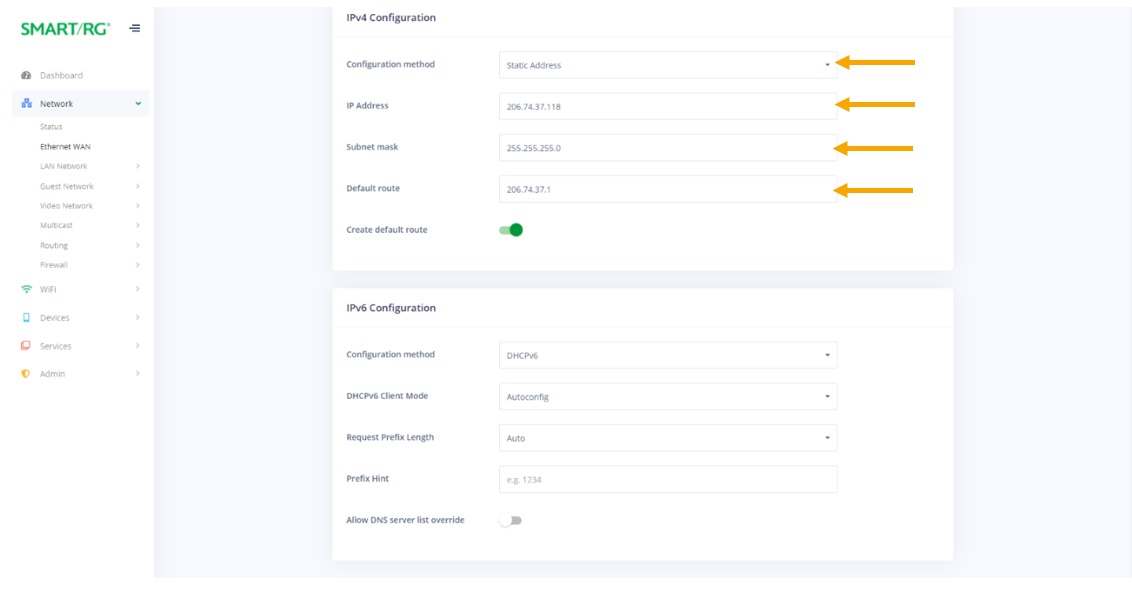Open DHCPv6 Client Mode dropdown

[x=668, y=396]
